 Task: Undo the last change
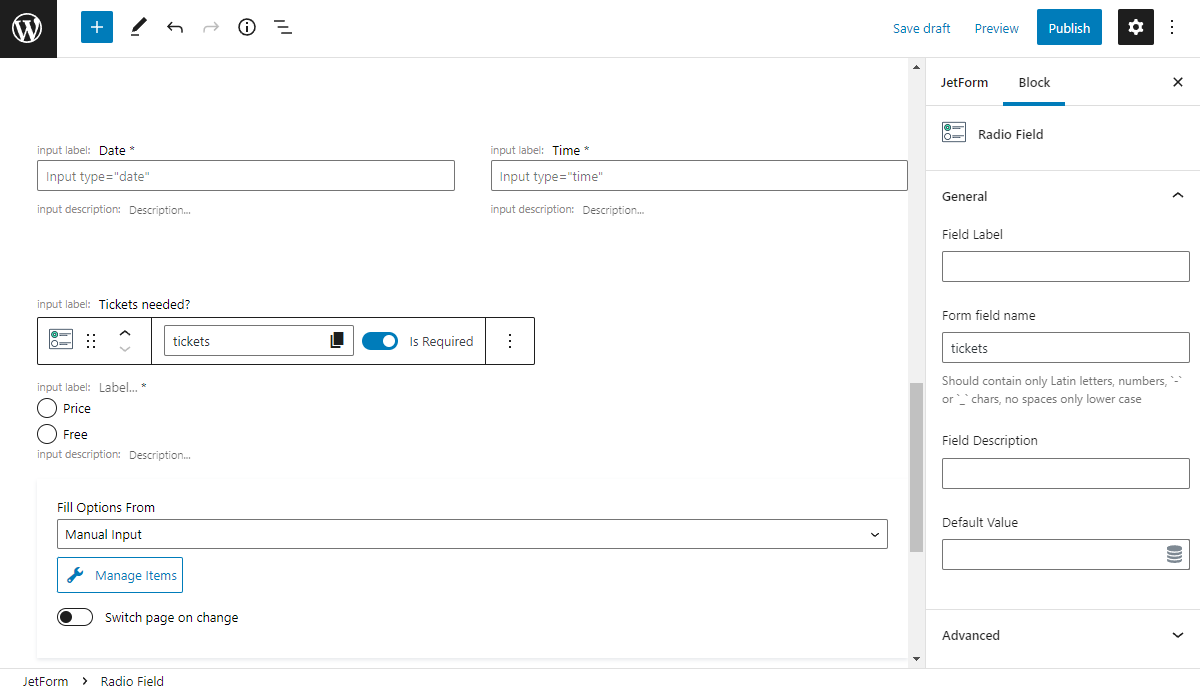(x=175, y=27)
